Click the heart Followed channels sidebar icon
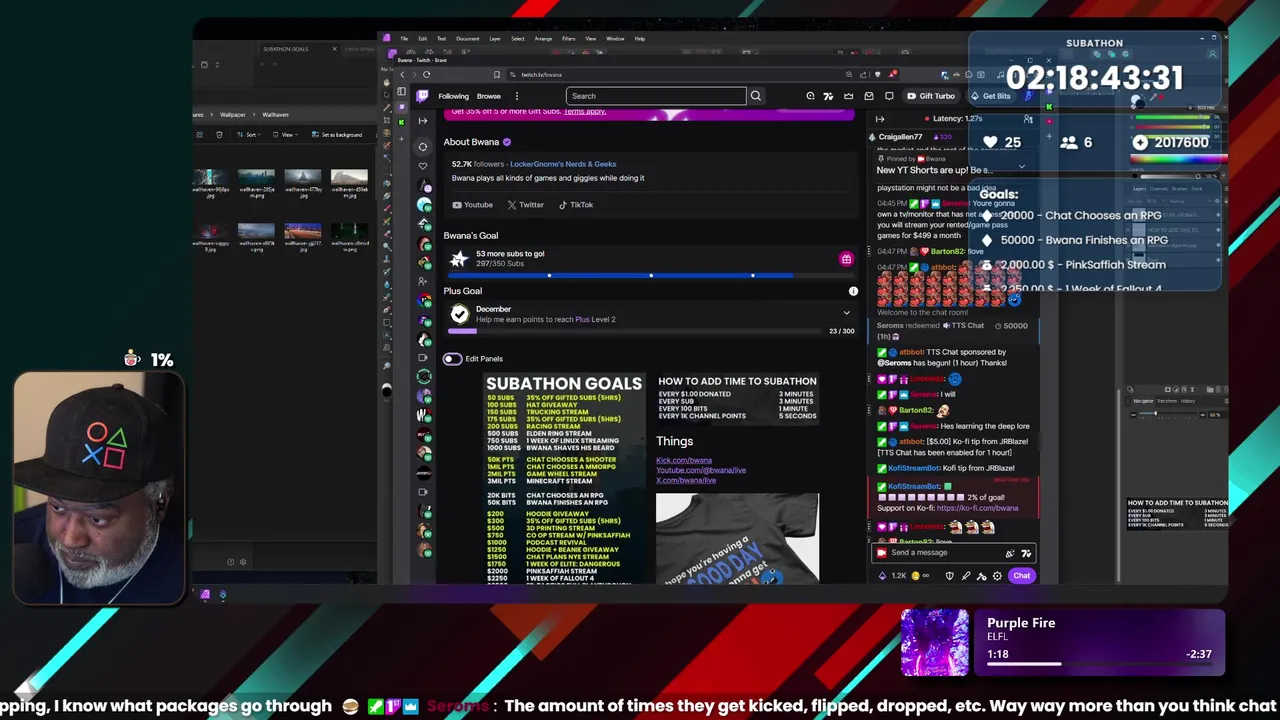 [423, 165]
